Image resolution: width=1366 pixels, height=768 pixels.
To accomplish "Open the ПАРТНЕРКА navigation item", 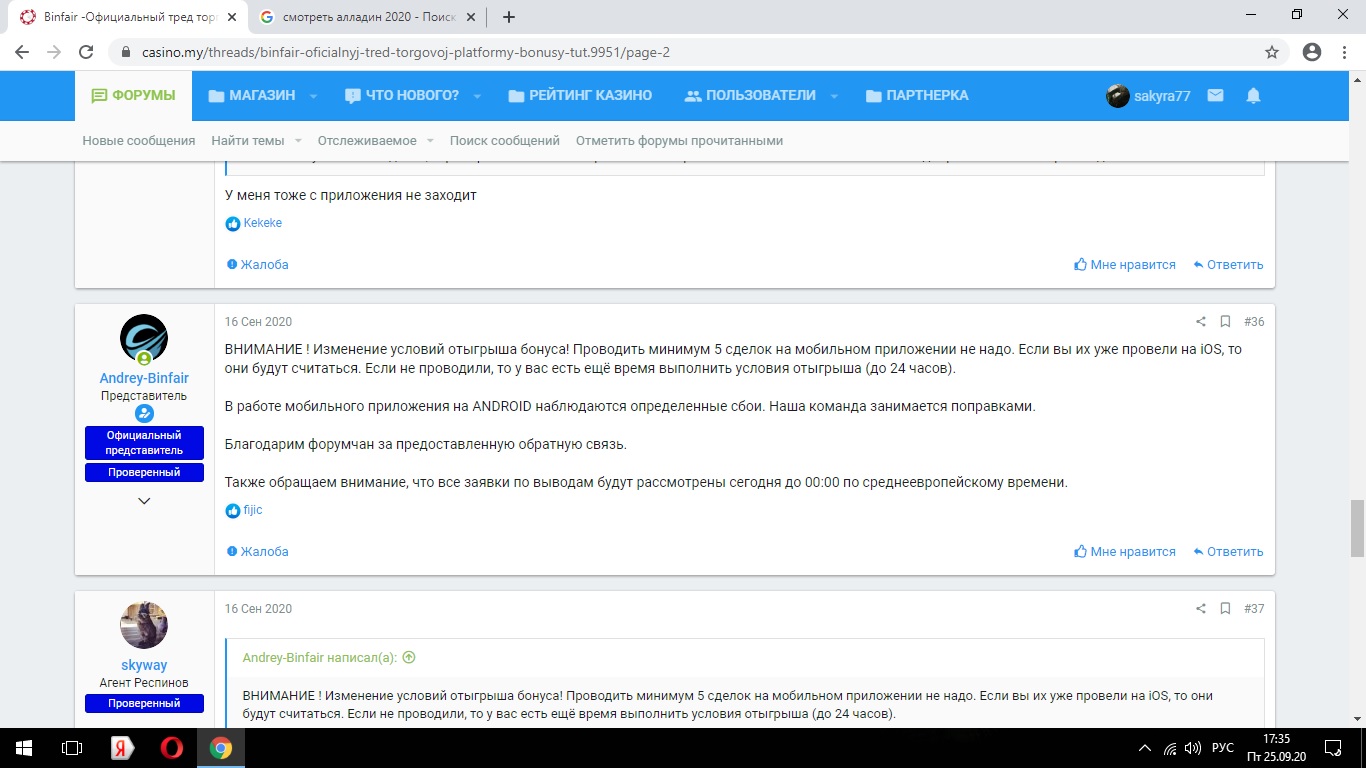I will tap(917, 96).
